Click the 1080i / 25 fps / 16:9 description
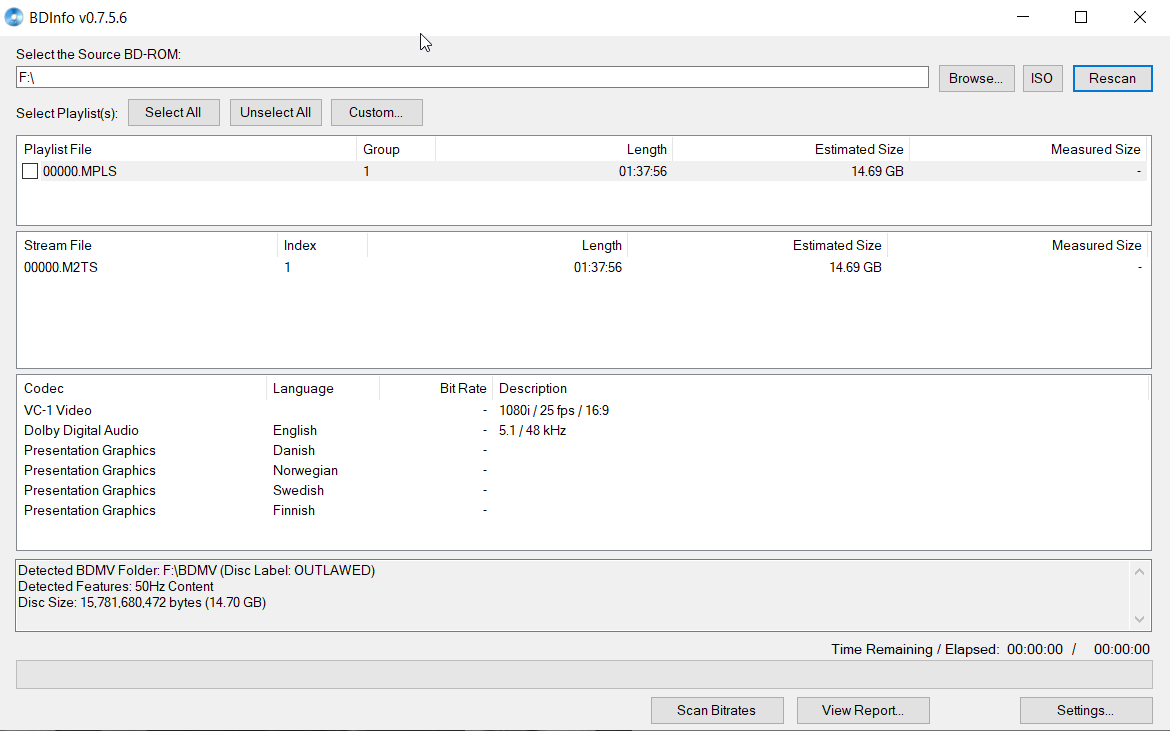Image resolution: width=1170 pixels, height=731 pixels. (x=554, y=410)
